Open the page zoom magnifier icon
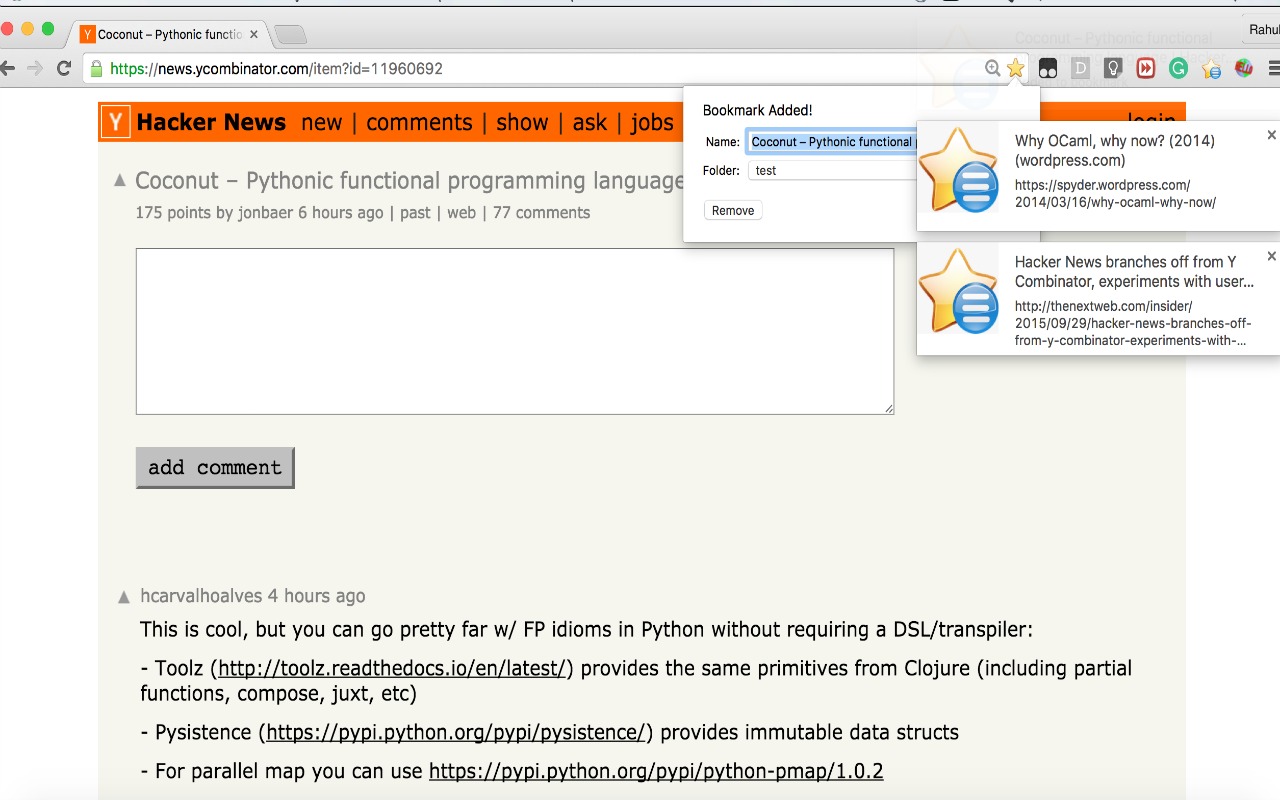 992,68
